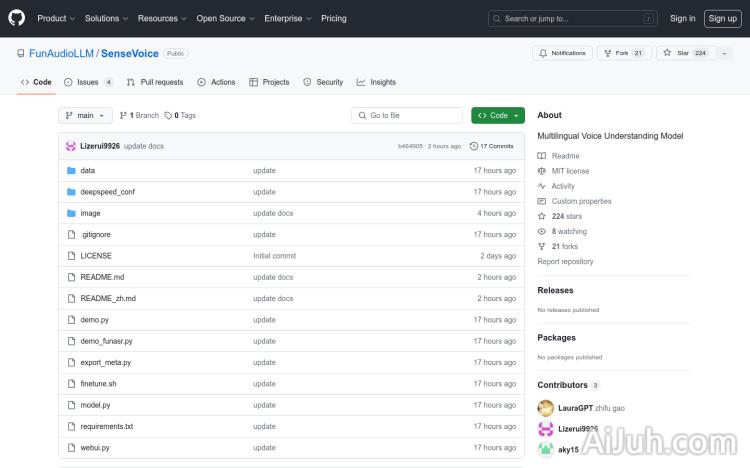Click the Sign up button
This screenshot has height=468, width=750.
pos(721,18)
